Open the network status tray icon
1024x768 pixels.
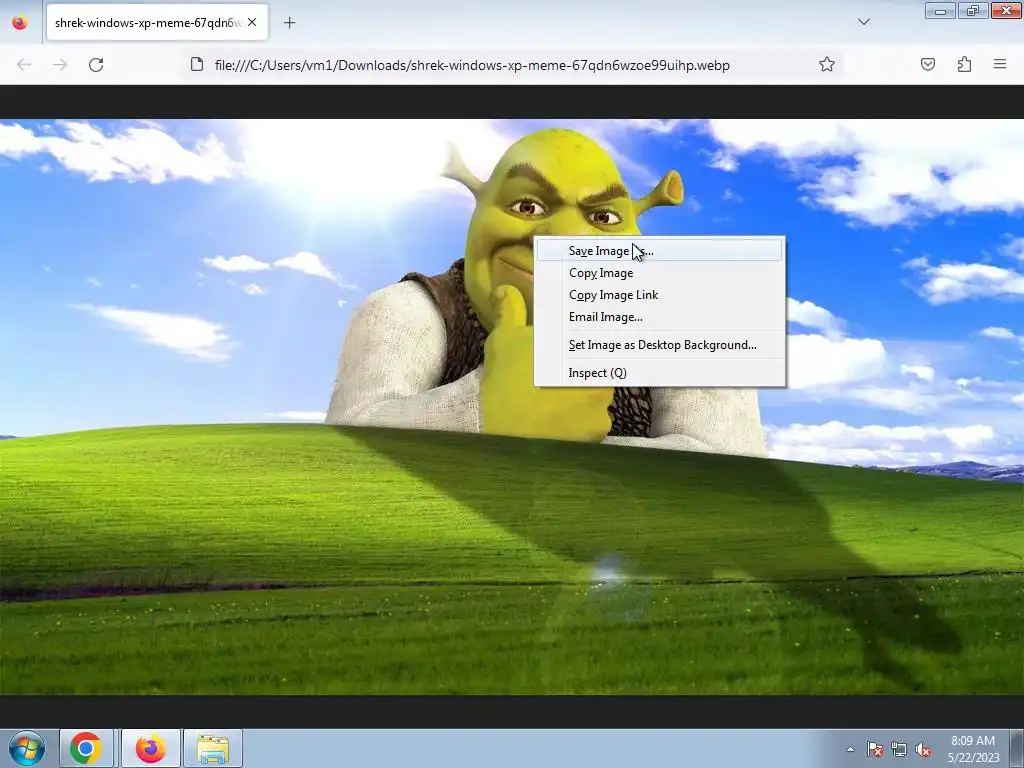click(x=899, y=749)
